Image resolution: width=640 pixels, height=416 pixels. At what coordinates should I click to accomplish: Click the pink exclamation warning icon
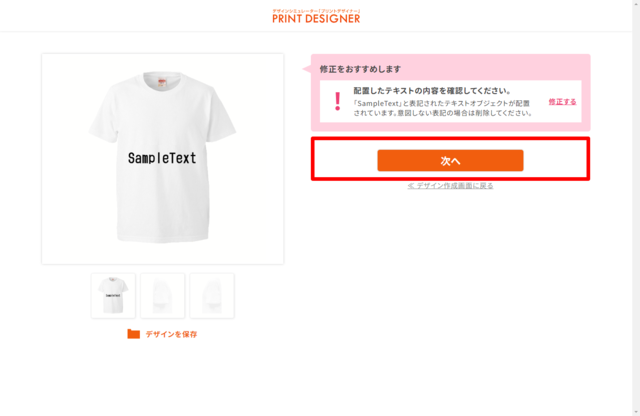pos(337,101)
